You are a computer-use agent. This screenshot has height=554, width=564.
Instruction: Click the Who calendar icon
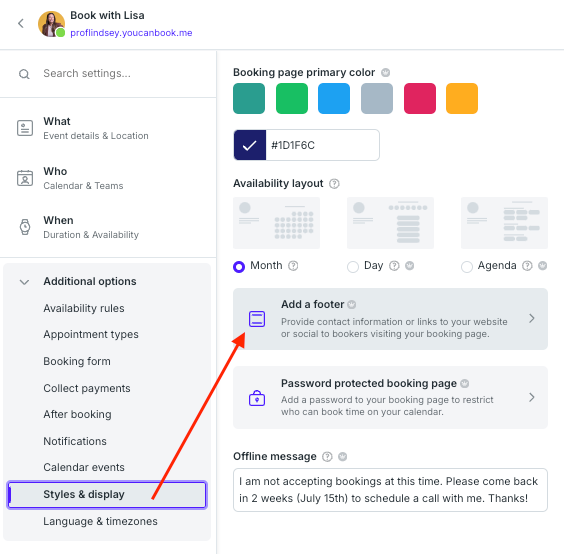point(25,178)
